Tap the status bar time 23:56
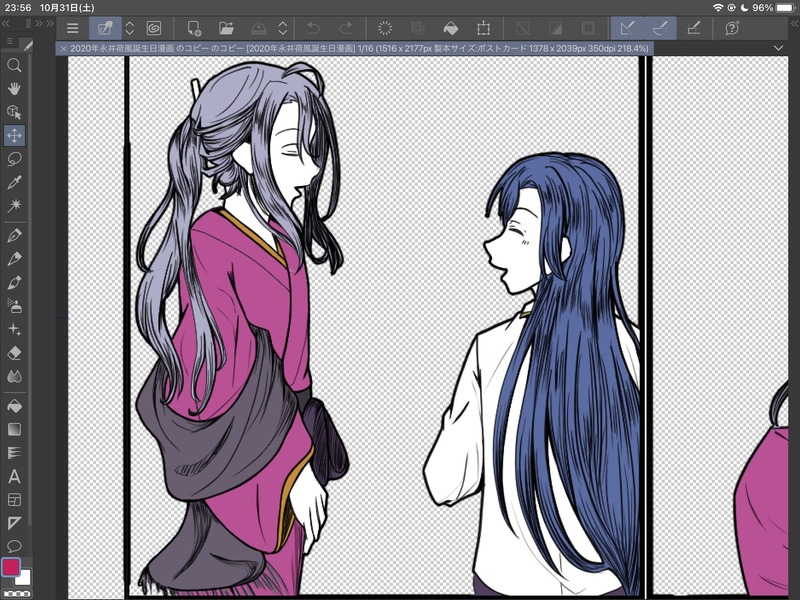Image resolution: width=800 pixels, height=600 pixels. coord(18,8)
